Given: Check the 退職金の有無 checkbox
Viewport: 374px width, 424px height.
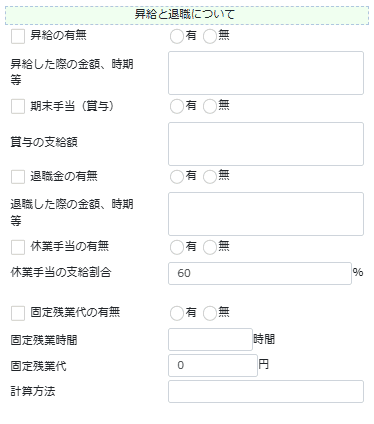Looking at the screenshot, I should coord(18,177).
